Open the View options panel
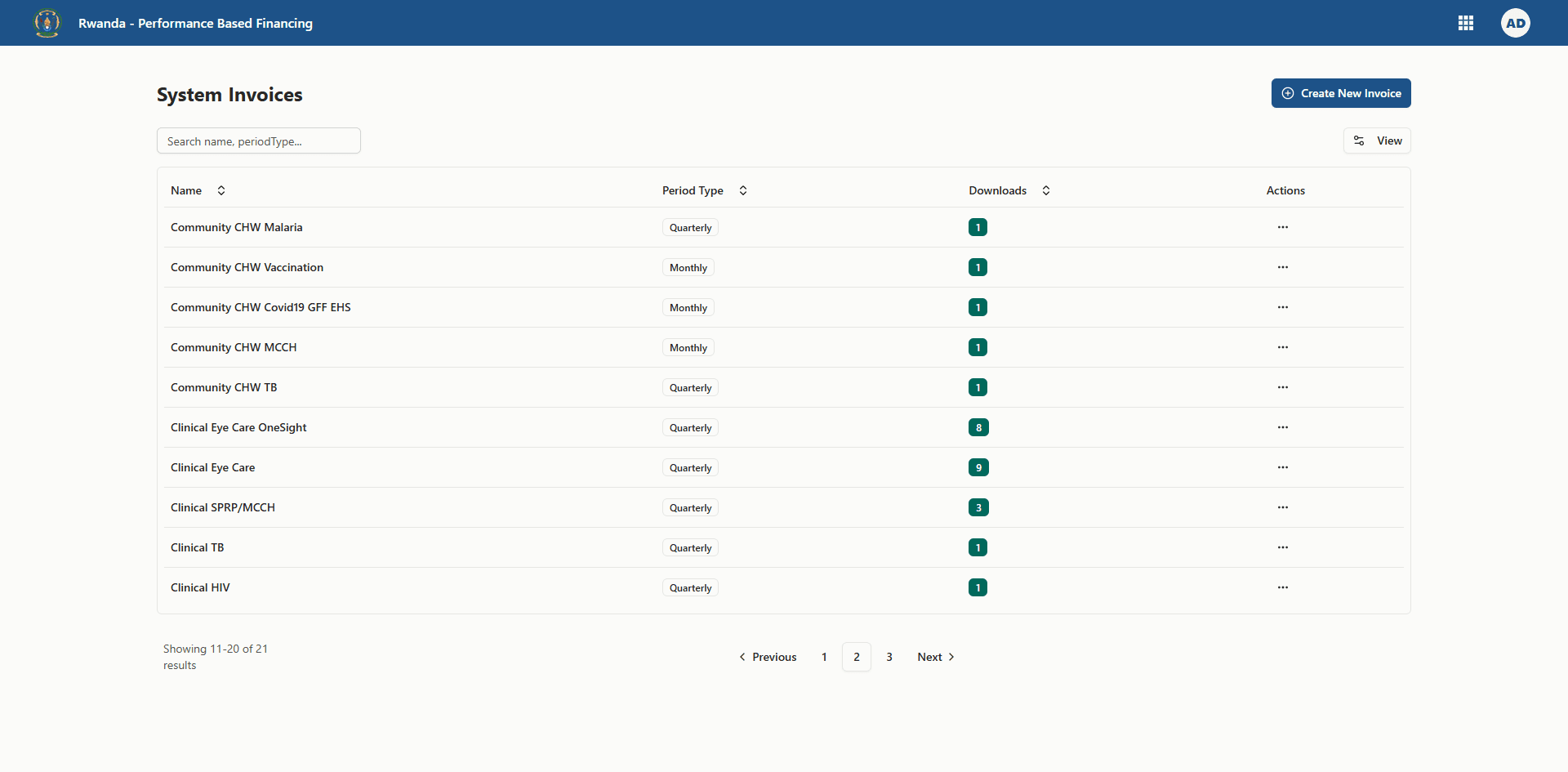The image size is (1568, 772). coord(1377,141)
